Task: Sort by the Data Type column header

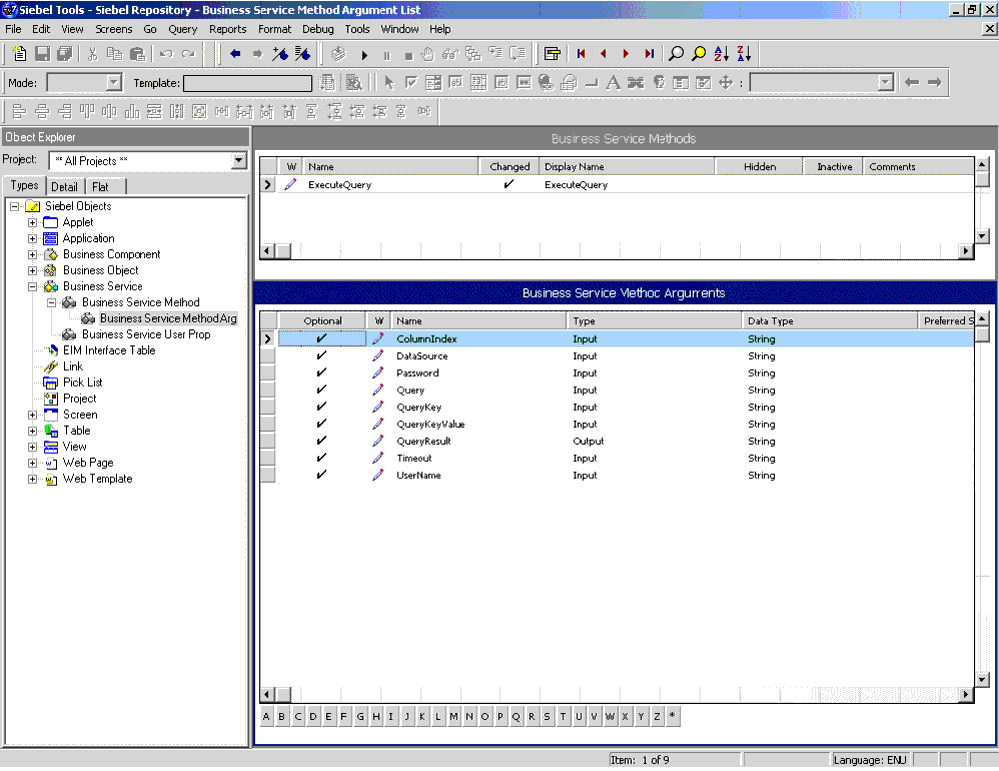Action: (x=830, y=321)
